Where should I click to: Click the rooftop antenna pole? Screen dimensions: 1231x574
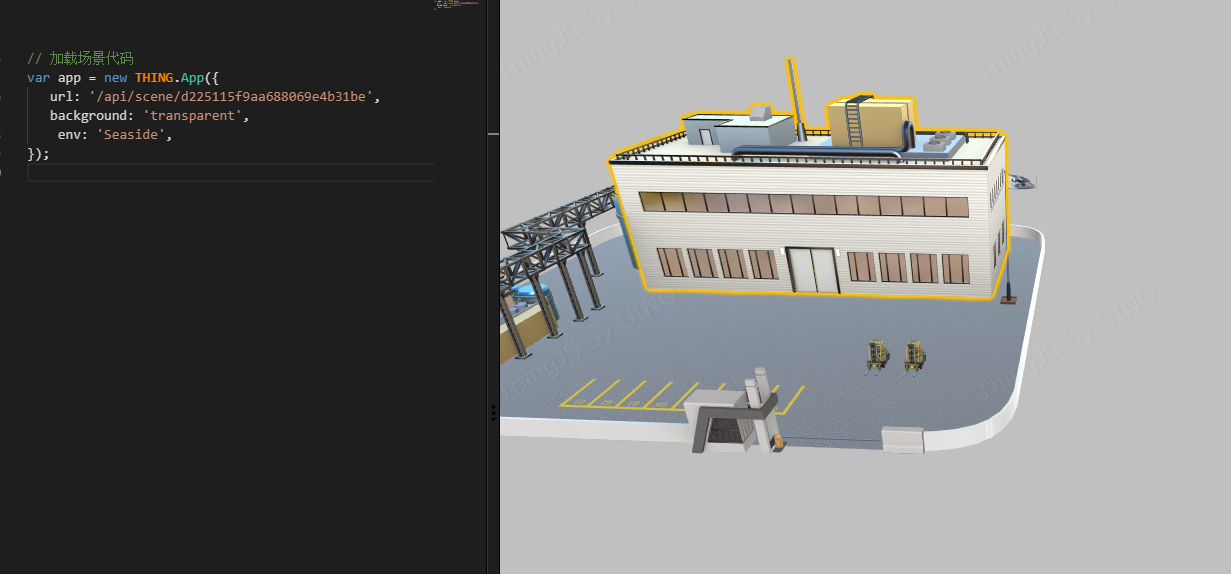point(795,97)
